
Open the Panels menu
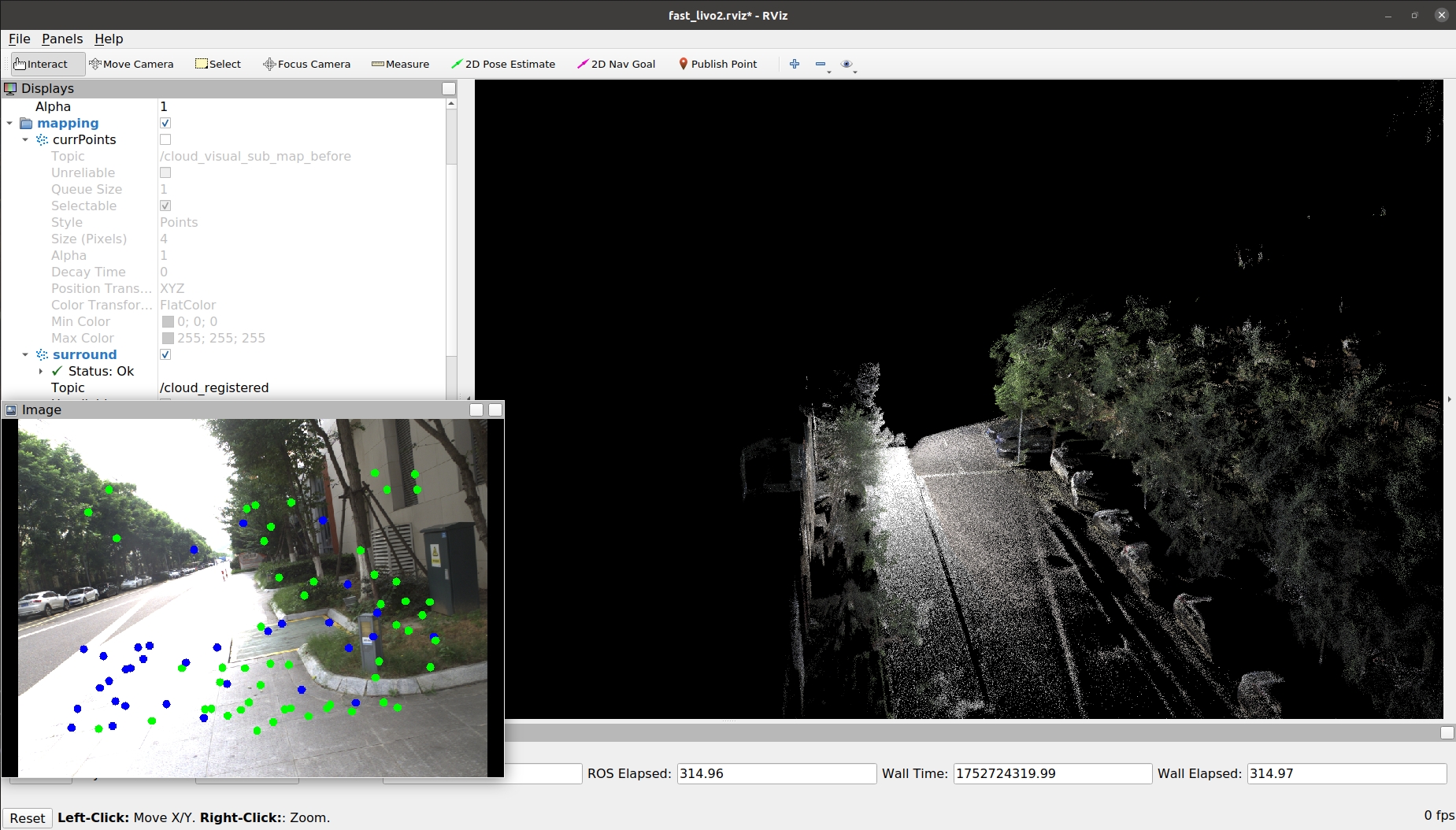click(x=62, y=39)
